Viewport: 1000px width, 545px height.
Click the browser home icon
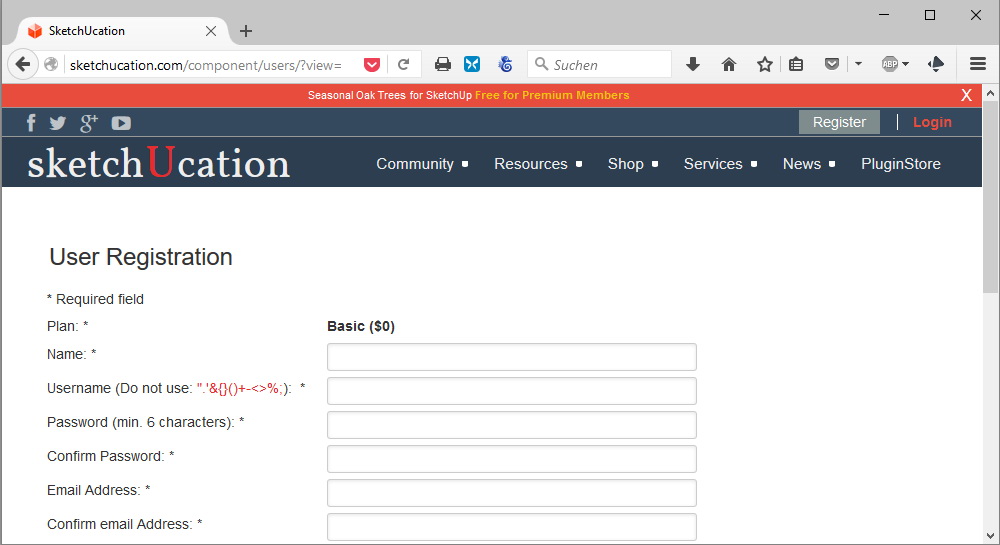729,64
